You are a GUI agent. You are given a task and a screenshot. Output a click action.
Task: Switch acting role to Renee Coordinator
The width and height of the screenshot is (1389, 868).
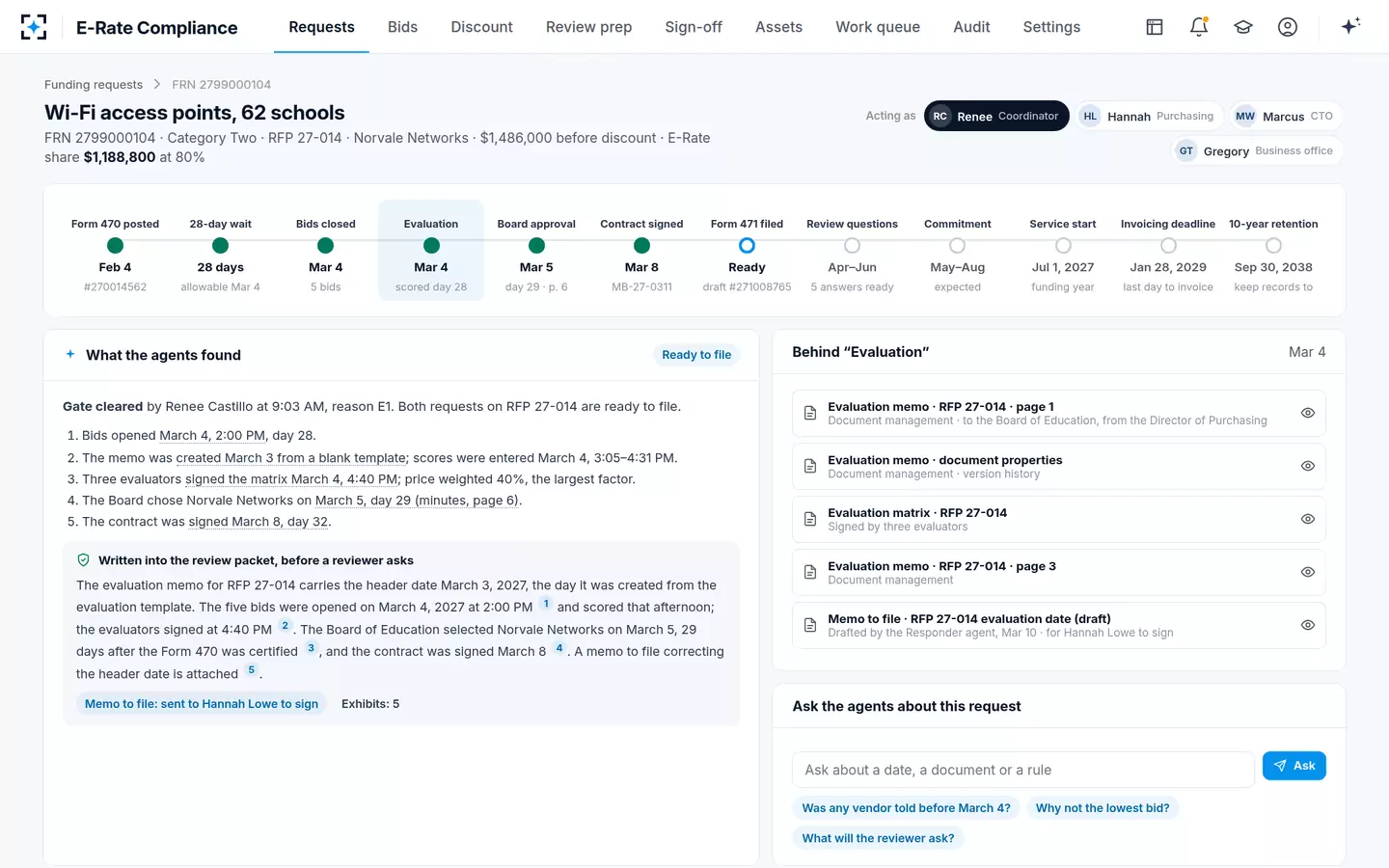tap(996, 116)
